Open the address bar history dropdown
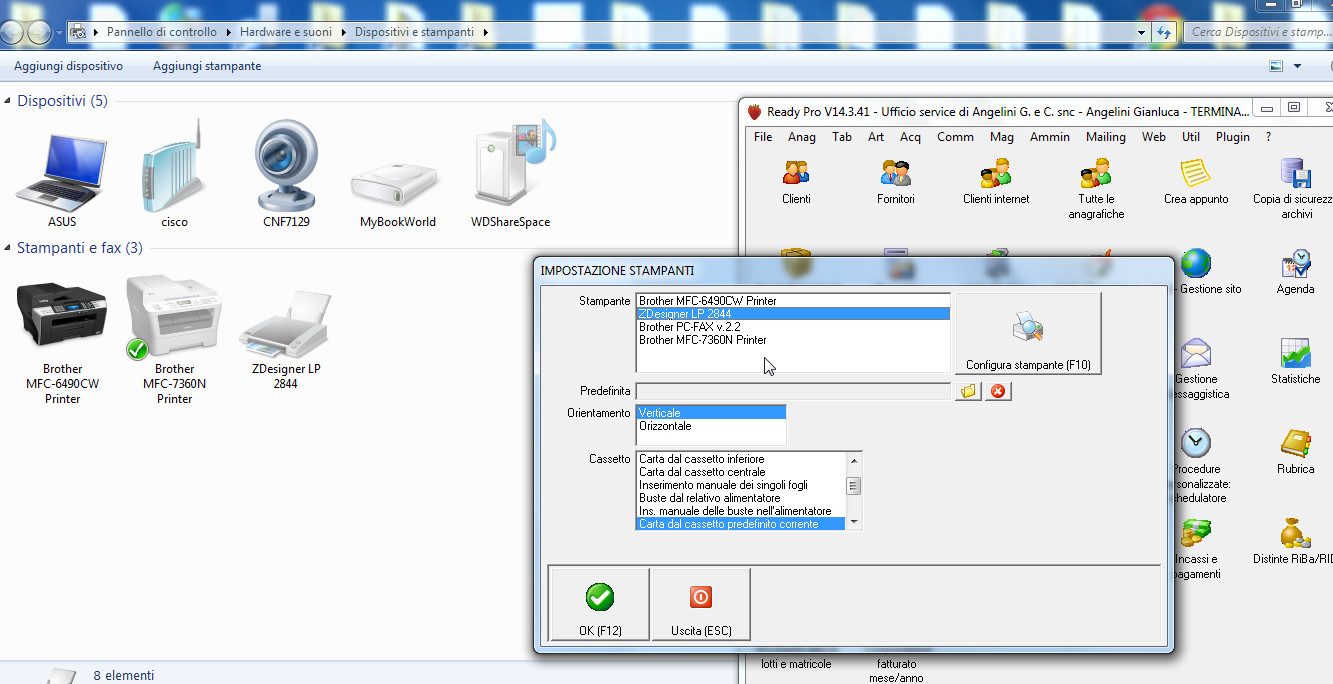The width and height of the screenshot is (1333, 684). tap(1142, 32)
